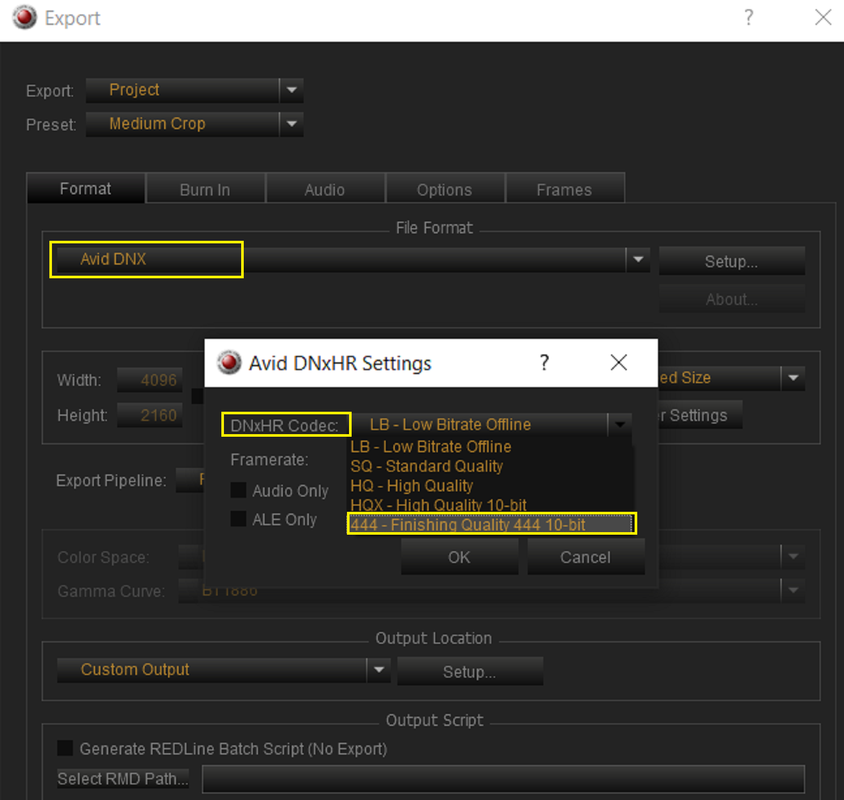This screenshot has width=844, height=800.
Task: Expand the File Format Avid DNX dropdown
Action: click(x=638, y=259)
